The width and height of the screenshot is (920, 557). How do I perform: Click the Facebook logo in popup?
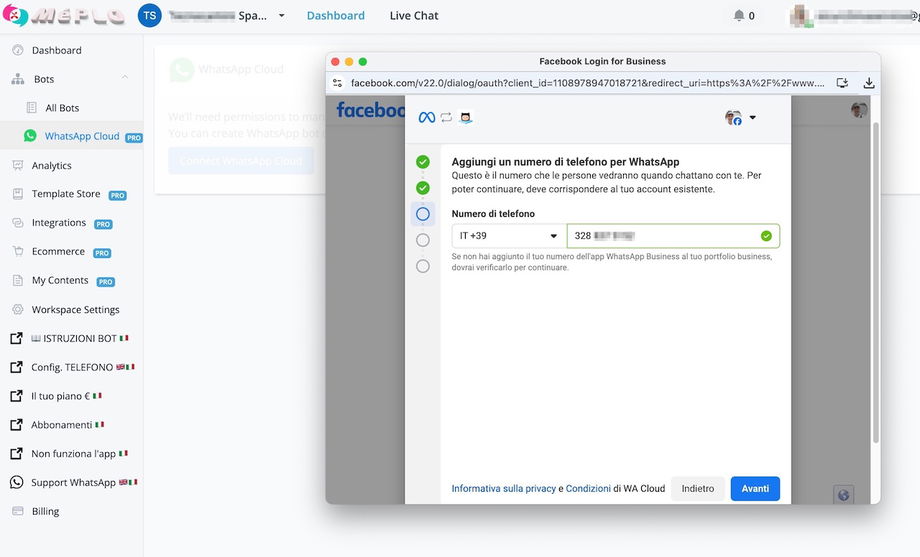pyautogui.click(x=371, y=110)
